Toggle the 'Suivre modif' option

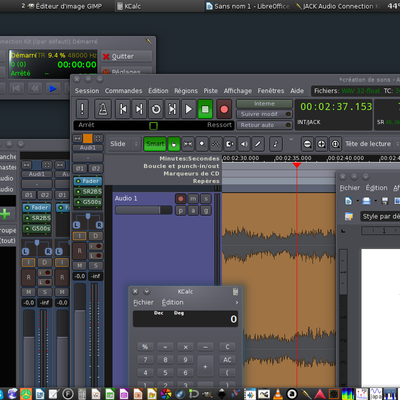point(264,114)
